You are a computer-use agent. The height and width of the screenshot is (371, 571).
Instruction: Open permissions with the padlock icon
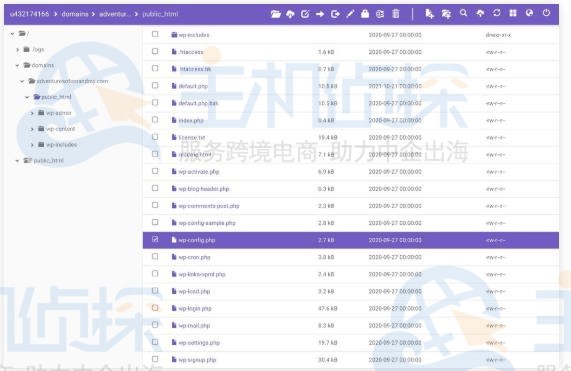(x=365, y=14)
